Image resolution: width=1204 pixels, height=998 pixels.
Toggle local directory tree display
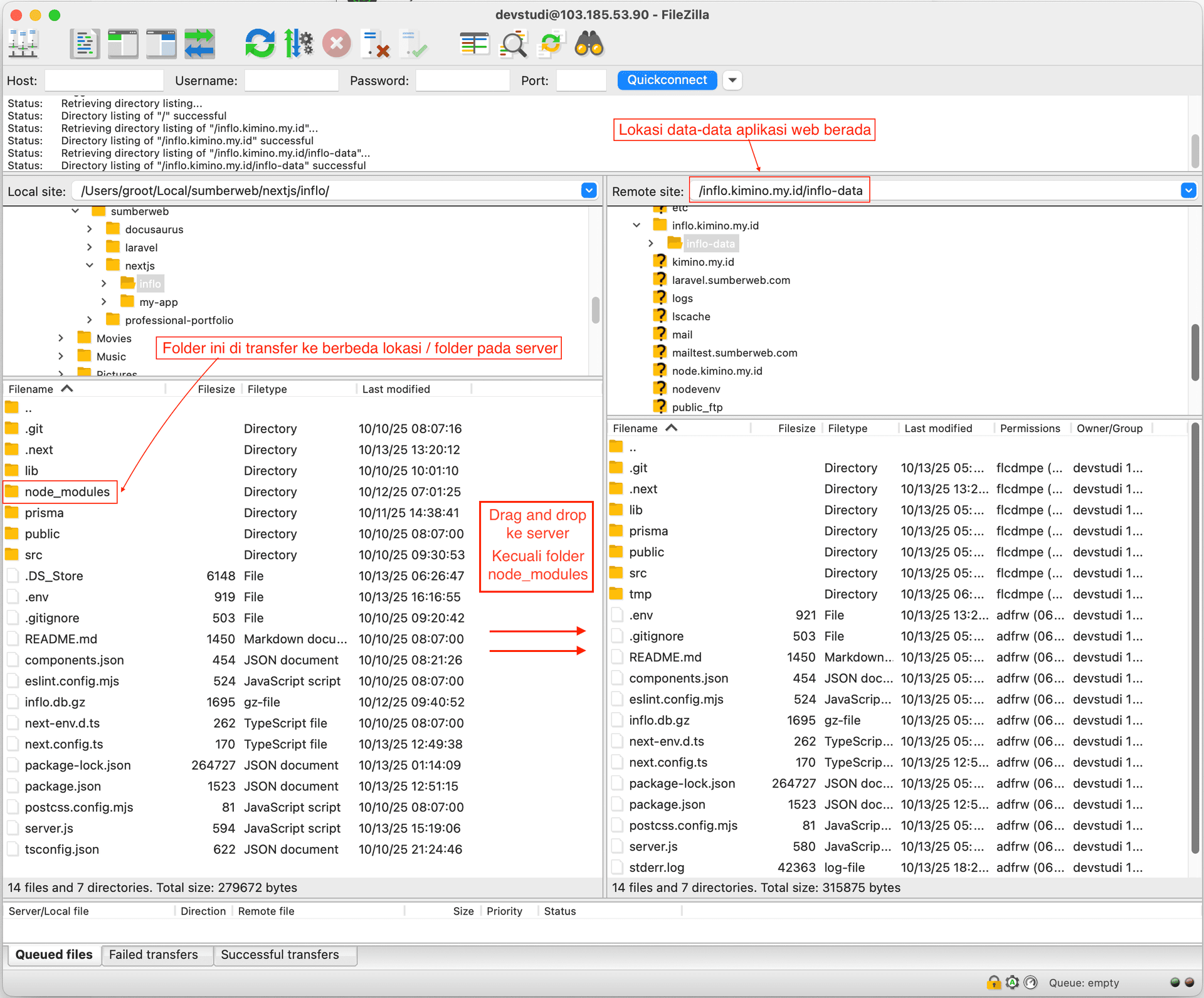pyautogui.click(x=123, y=44)
